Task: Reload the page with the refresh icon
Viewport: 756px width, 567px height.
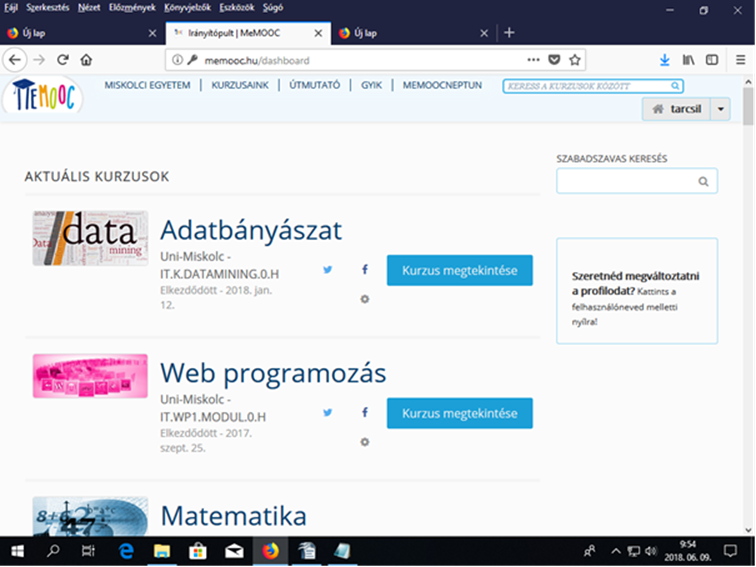Action: (63, 60)
